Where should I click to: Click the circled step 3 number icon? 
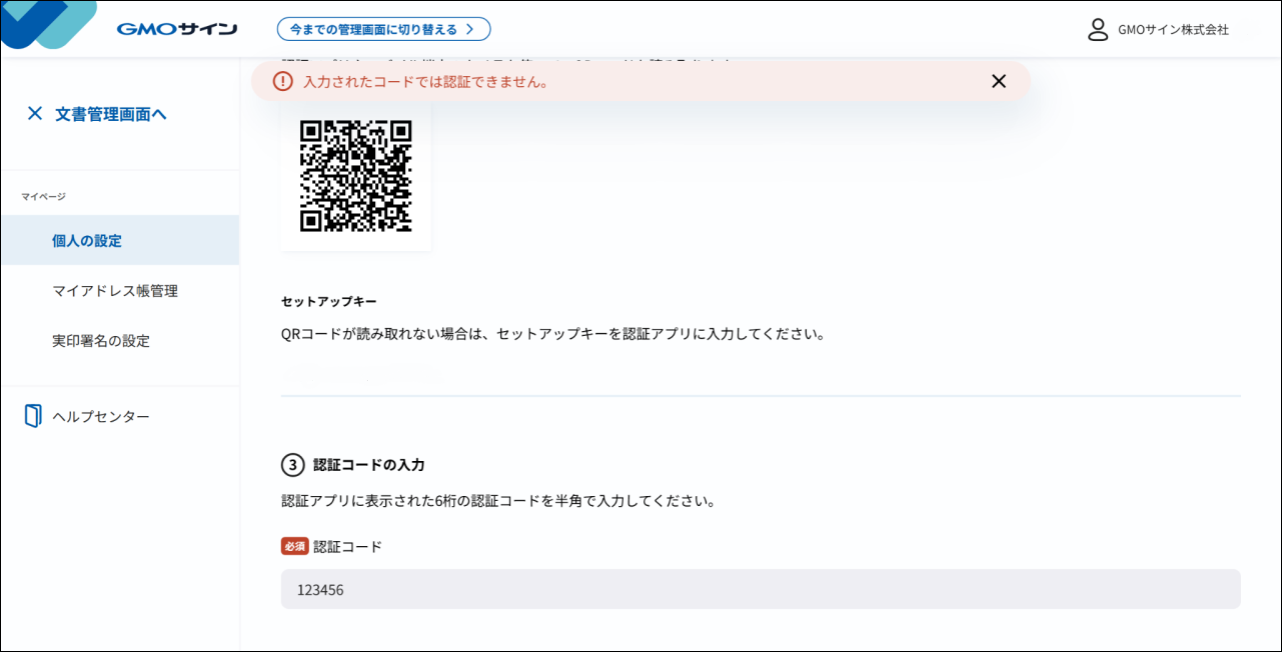coord(292,465)
